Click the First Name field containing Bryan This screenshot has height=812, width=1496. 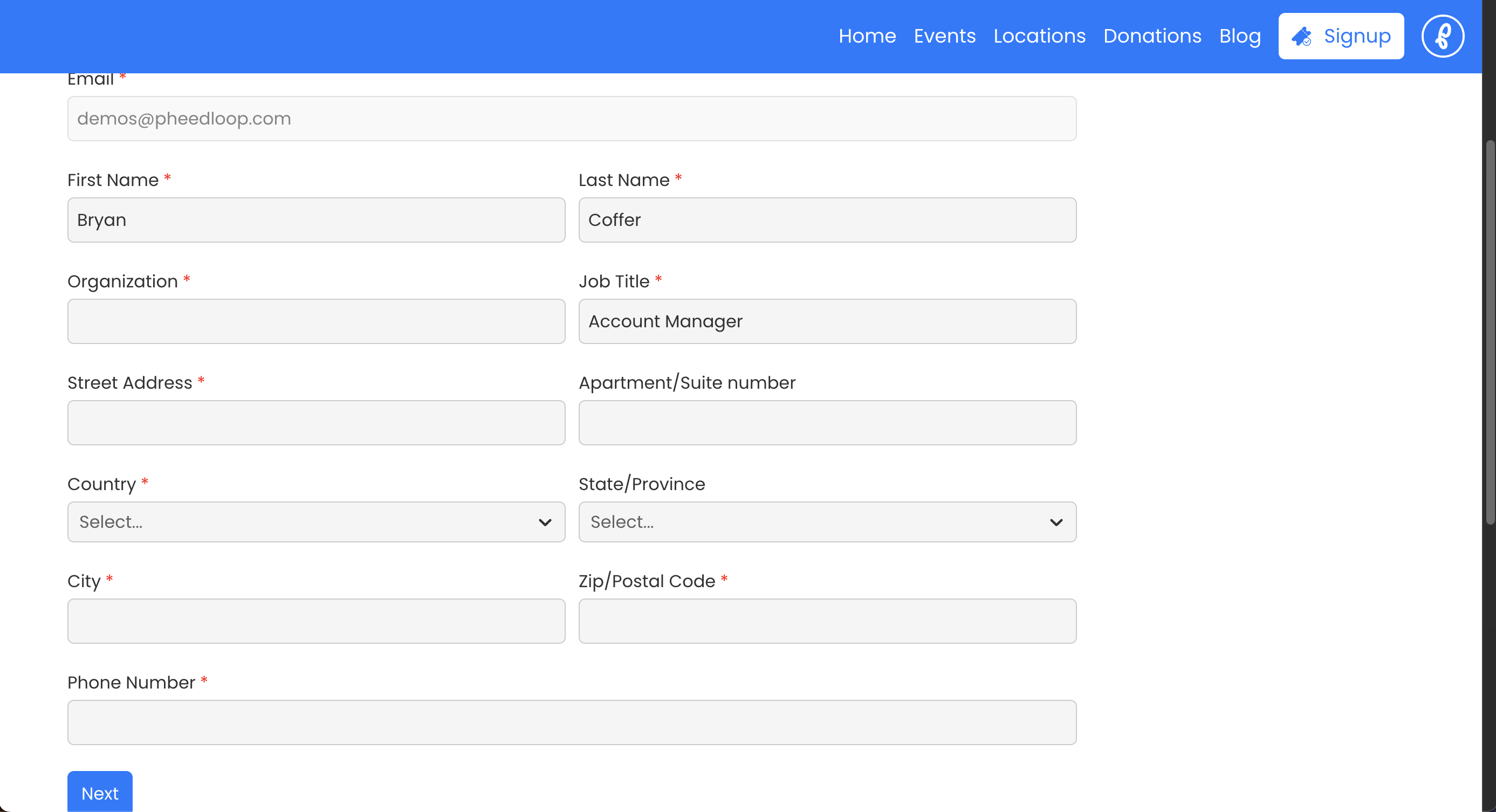point(316,220)
